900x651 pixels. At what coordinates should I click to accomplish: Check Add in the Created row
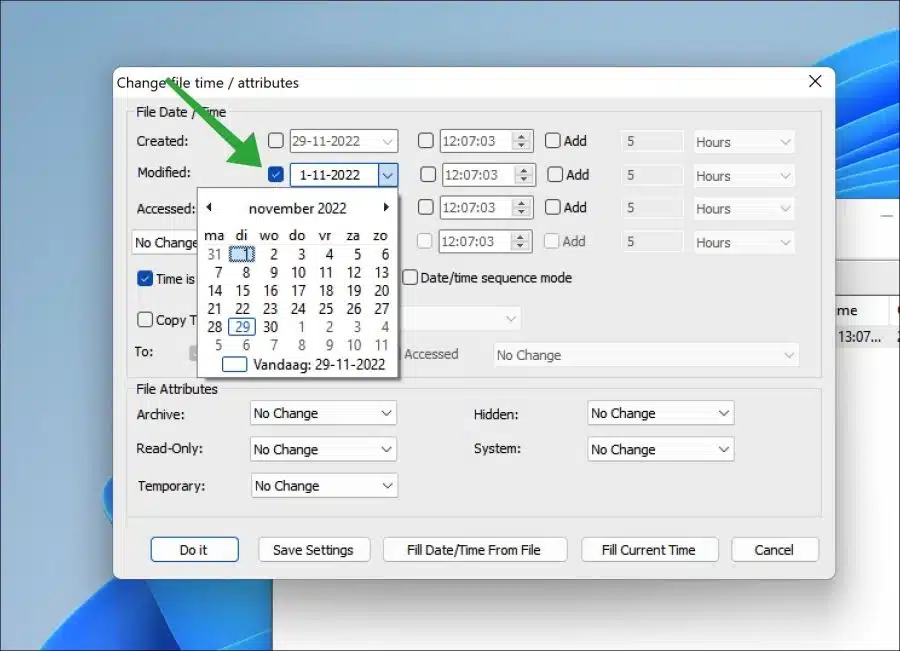[552, 141]
